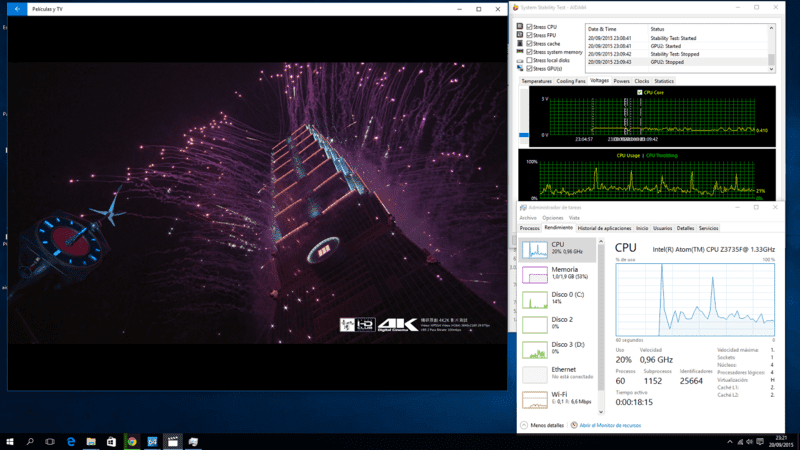Toggle the Stress cache checkbox
The image size is (800, 450).
[x=529, y=44]
